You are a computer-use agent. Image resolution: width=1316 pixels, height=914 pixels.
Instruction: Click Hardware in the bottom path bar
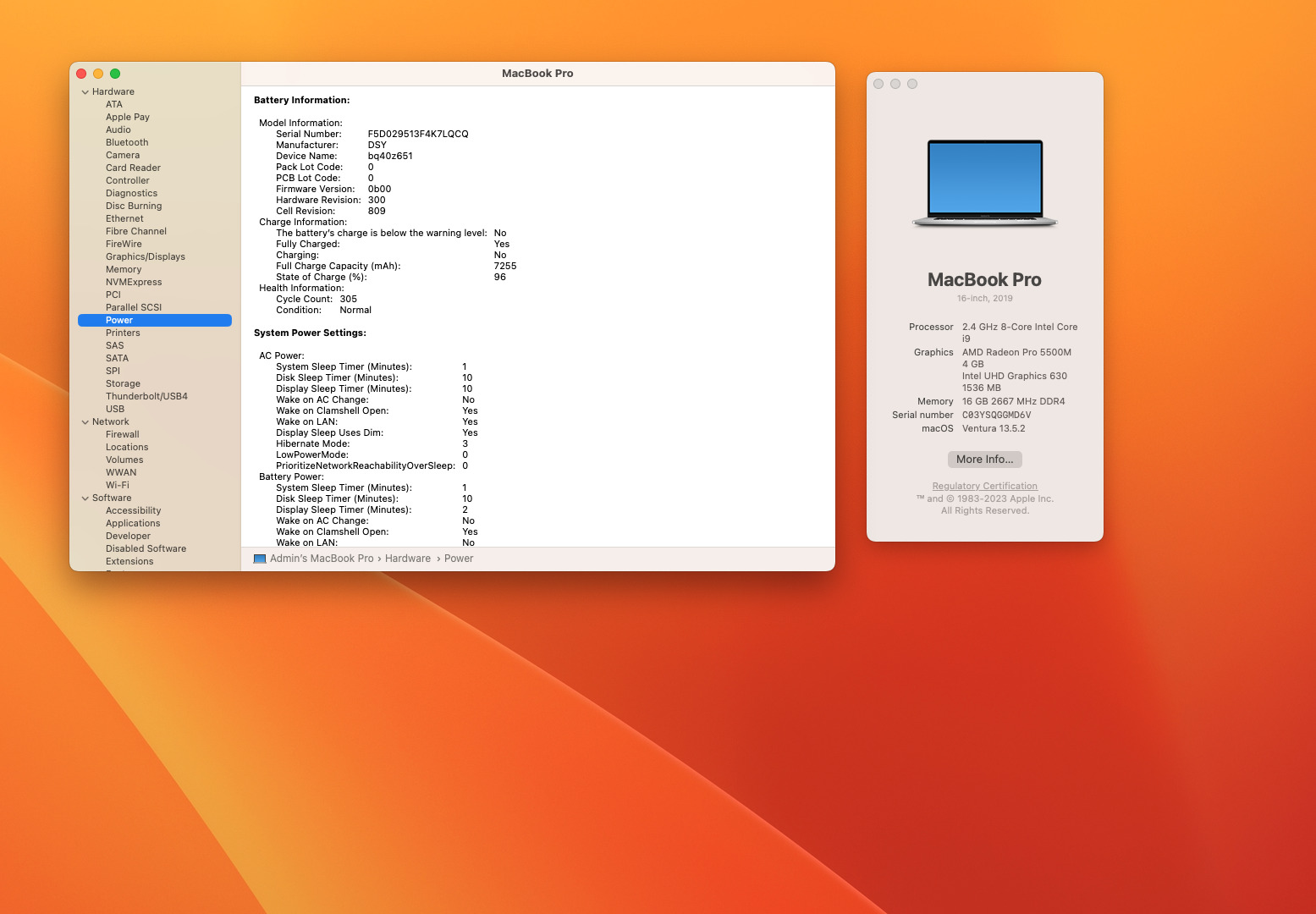pyautogui.click(x=408, y=559)
